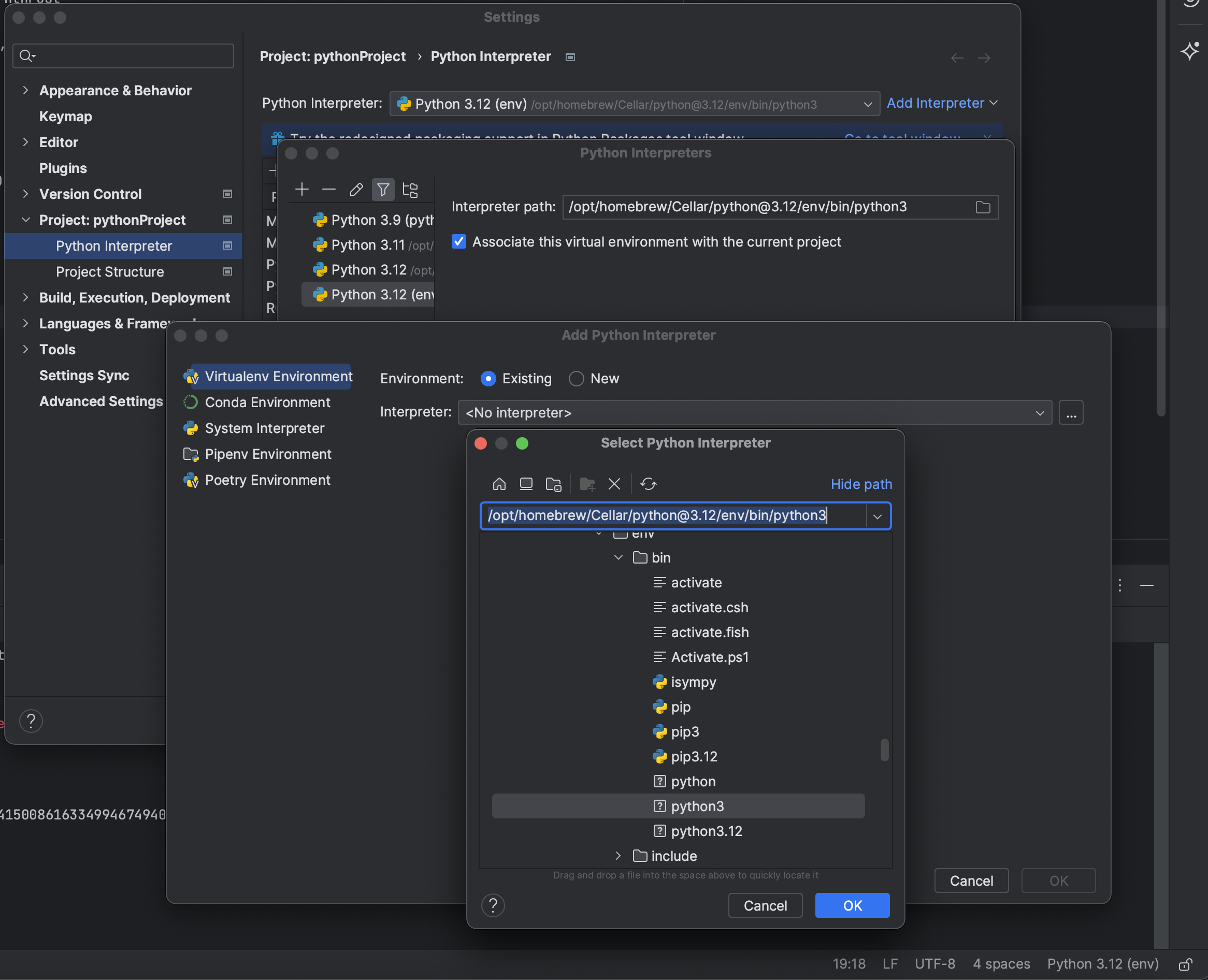This screenshot has width=1208, height=980.
Task: Open the Python Interpreter dropdown in Settings
Action: (x=635, y=104)
